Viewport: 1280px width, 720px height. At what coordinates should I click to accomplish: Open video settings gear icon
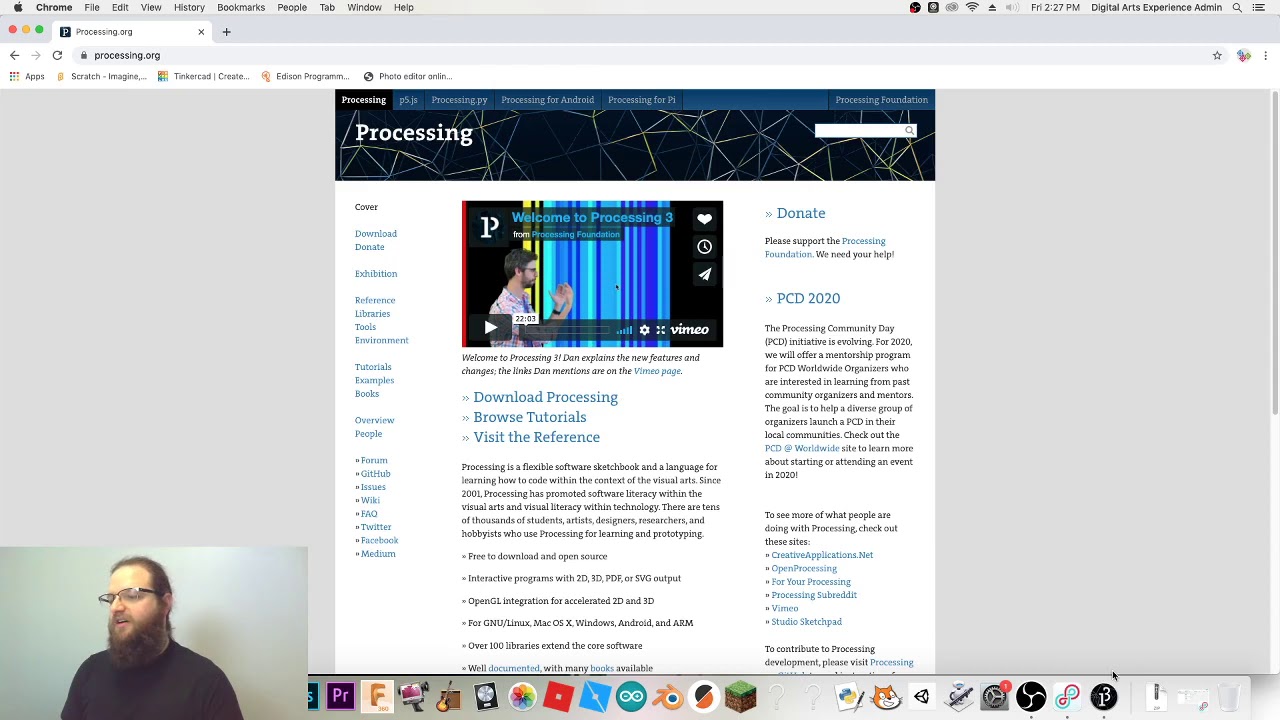[644, 330]
